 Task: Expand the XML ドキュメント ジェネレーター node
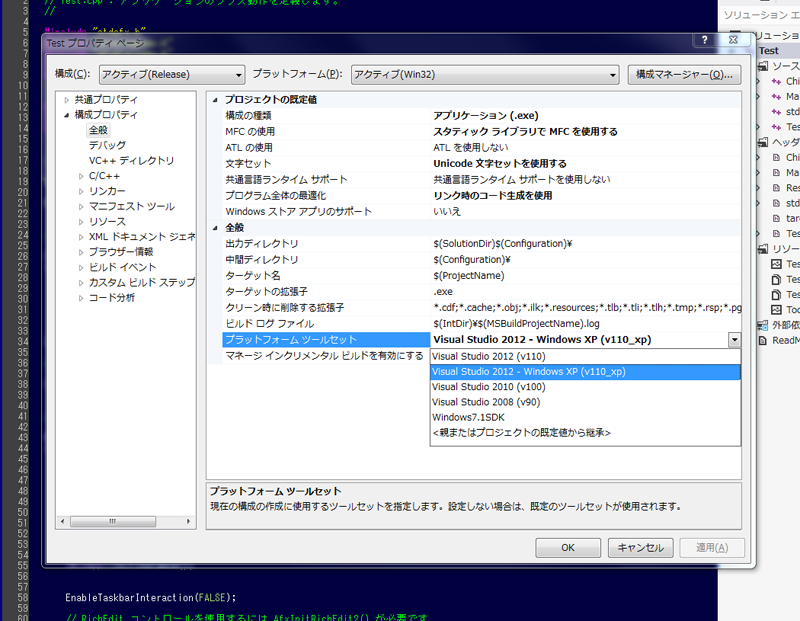(81, 237)
